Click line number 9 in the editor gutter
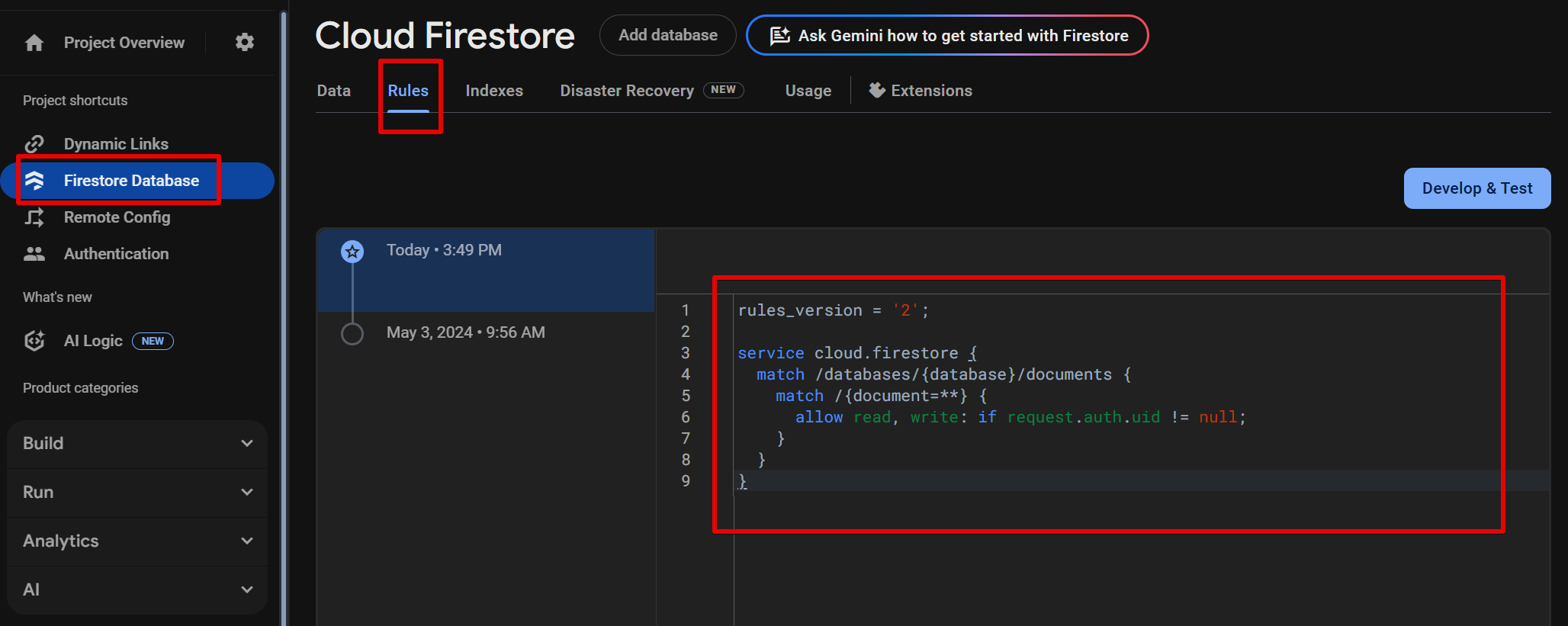The height and width of the screenshot is (626, 1568). [x=686, y=481]
